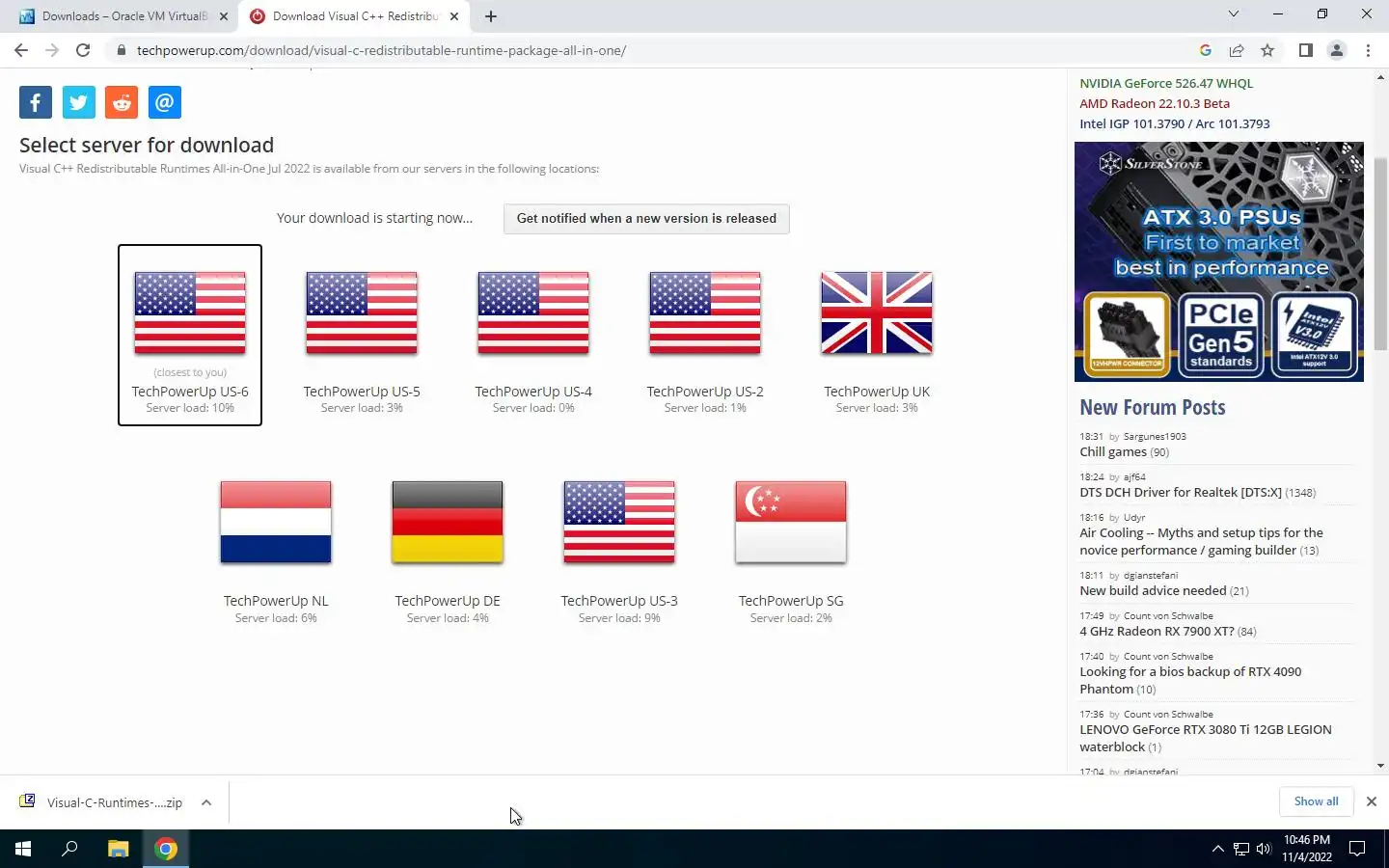Open network icon in system tray

pyautogui.click(x=1241, y=850)
